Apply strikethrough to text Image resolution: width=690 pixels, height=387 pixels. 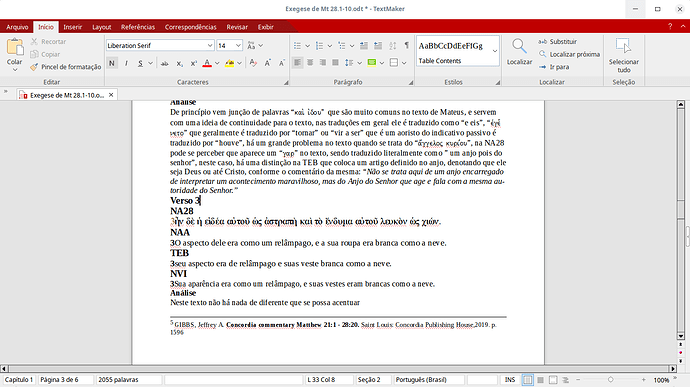click(x=164, y=63)
